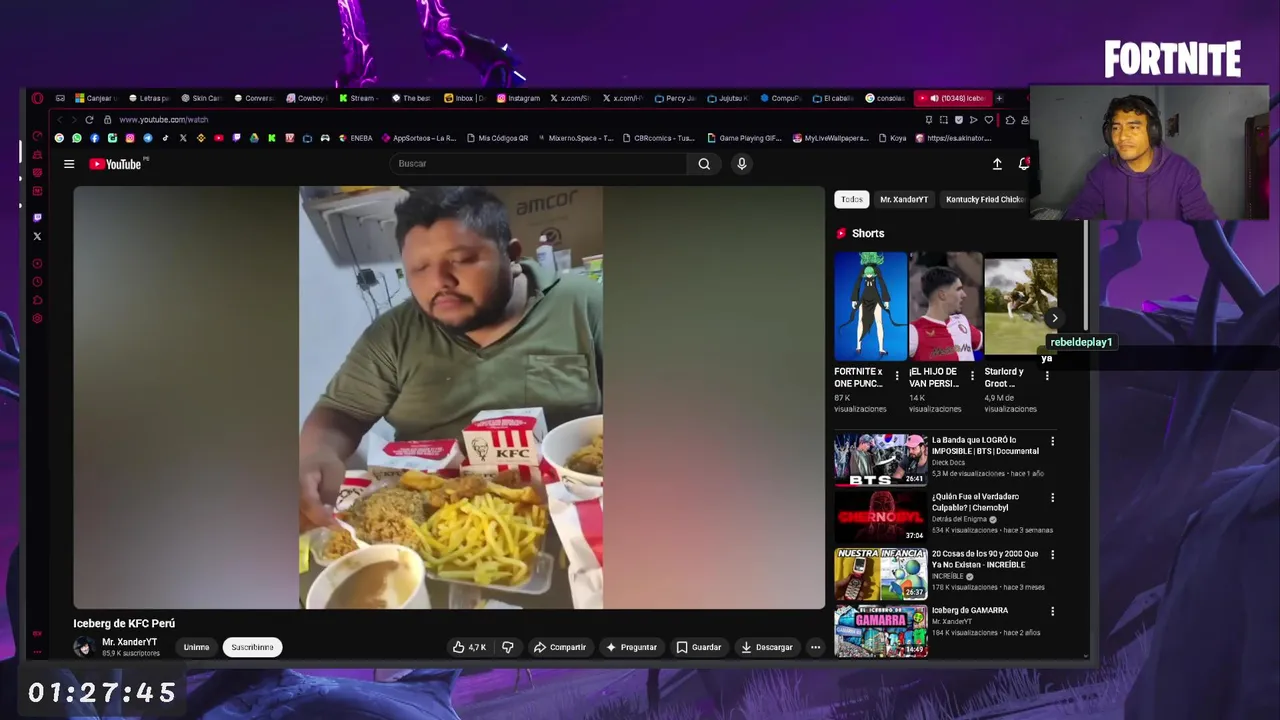Image resolution: width=1280 pixels, height=720 pixels.
Task: Go to the YouTube home logo
Action: (116, 164)
